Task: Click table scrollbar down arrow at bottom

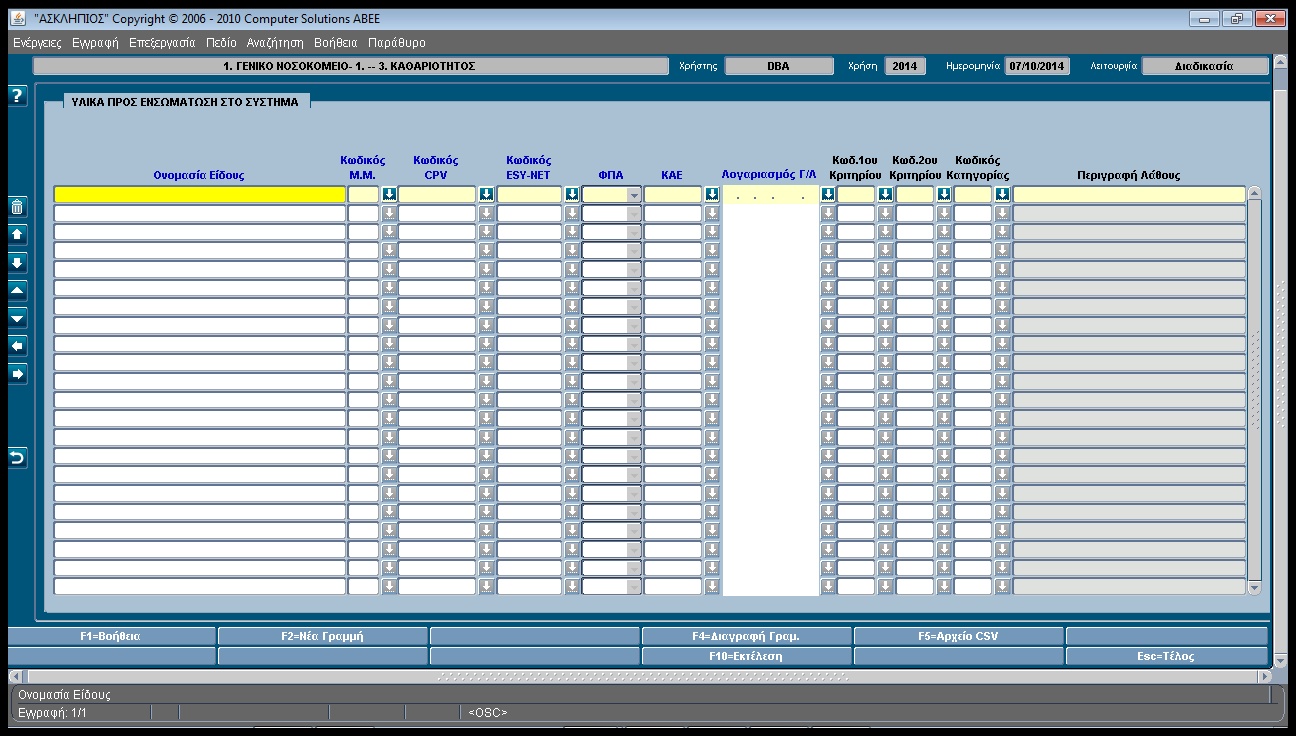Action: click(1255, 589)
